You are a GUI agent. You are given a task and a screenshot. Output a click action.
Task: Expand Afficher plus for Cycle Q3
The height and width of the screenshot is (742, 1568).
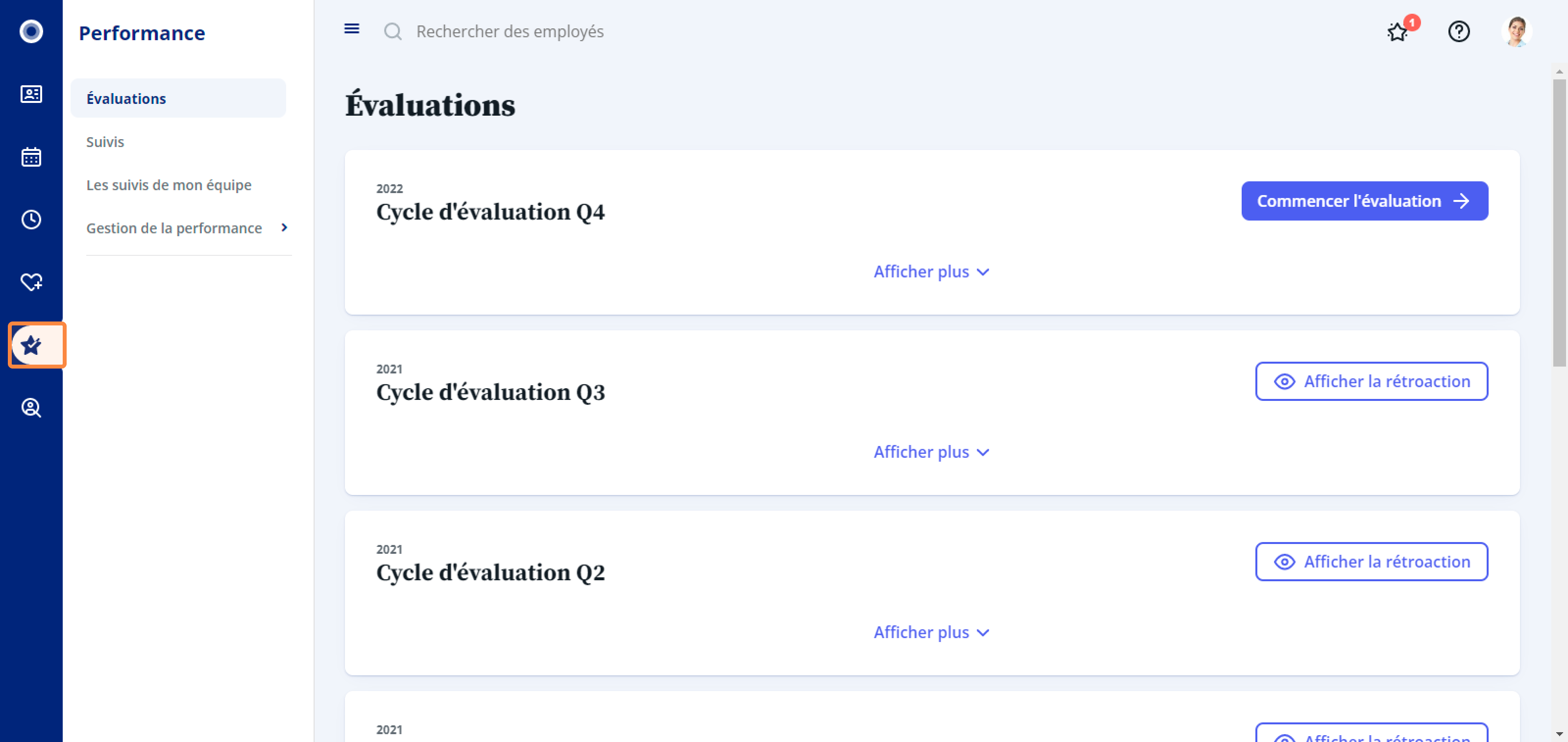(931, 452)
